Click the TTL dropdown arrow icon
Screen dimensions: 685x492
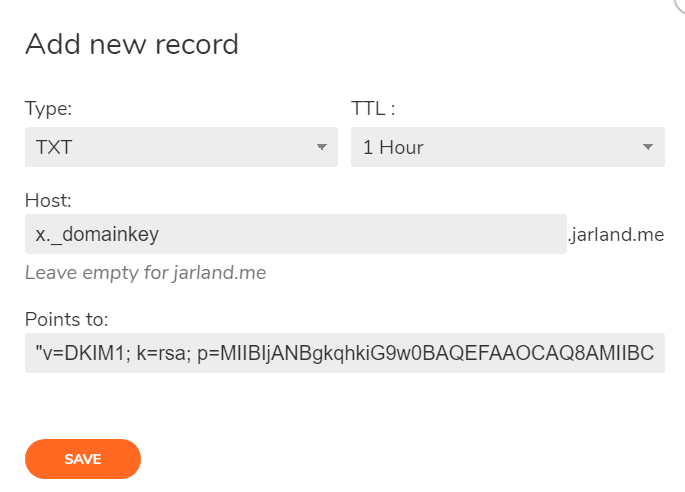tap(647, 147)
